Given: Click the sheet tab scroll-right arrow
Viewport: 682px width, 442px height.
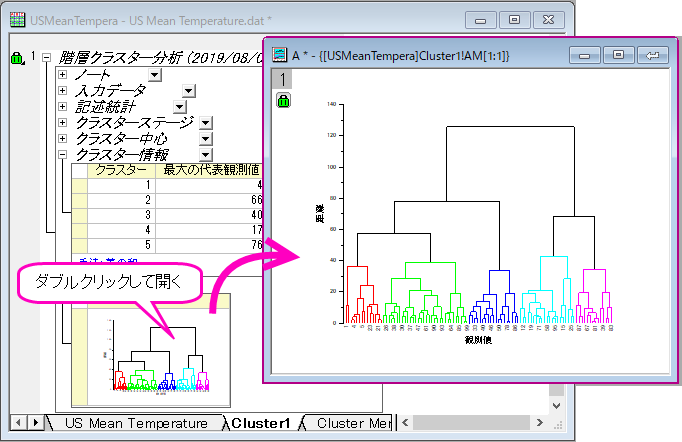Looking at the screenshot, I should 35,422.
